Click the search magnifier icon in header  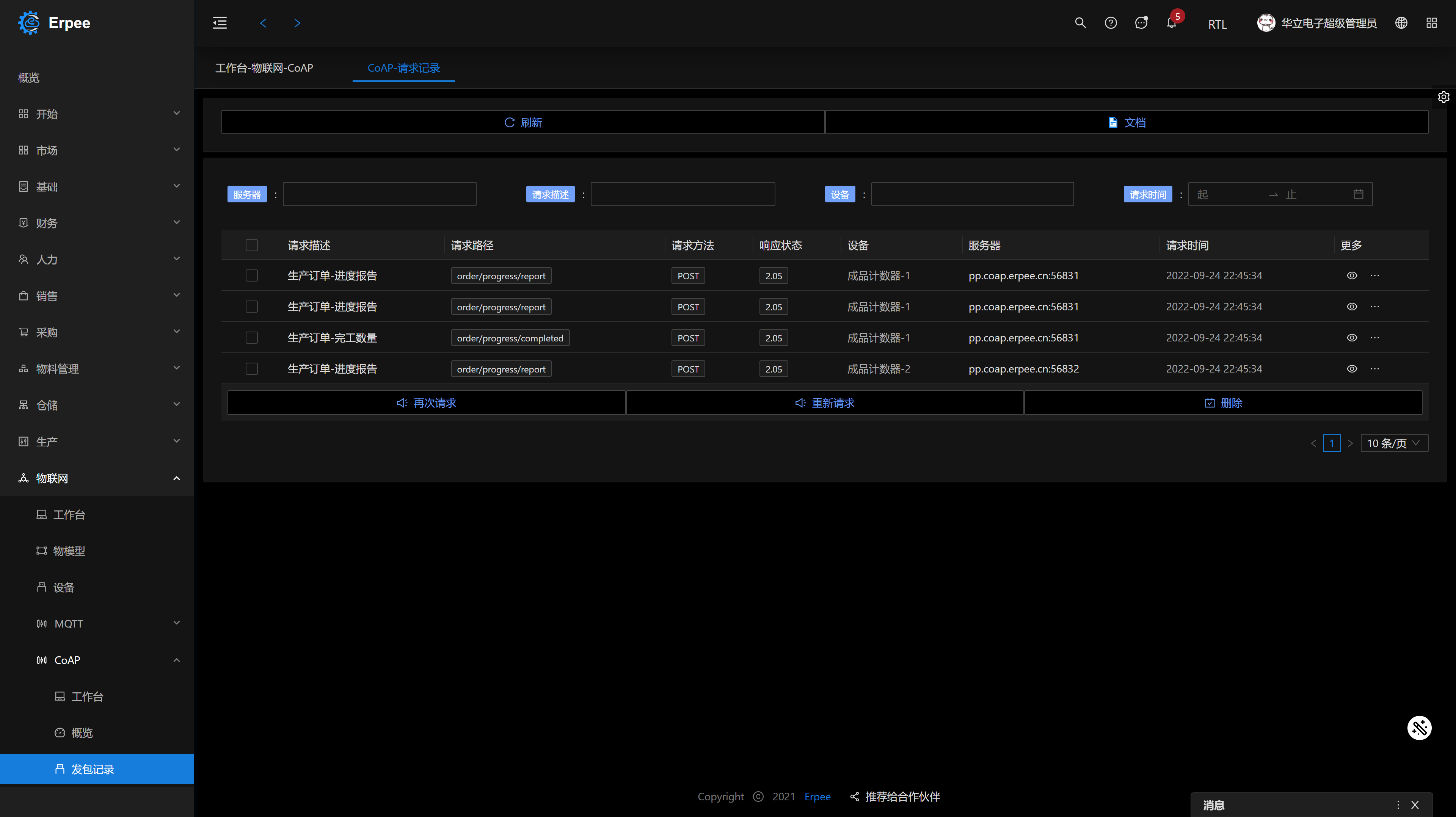pyautogui.click(x=1080, y=23)
